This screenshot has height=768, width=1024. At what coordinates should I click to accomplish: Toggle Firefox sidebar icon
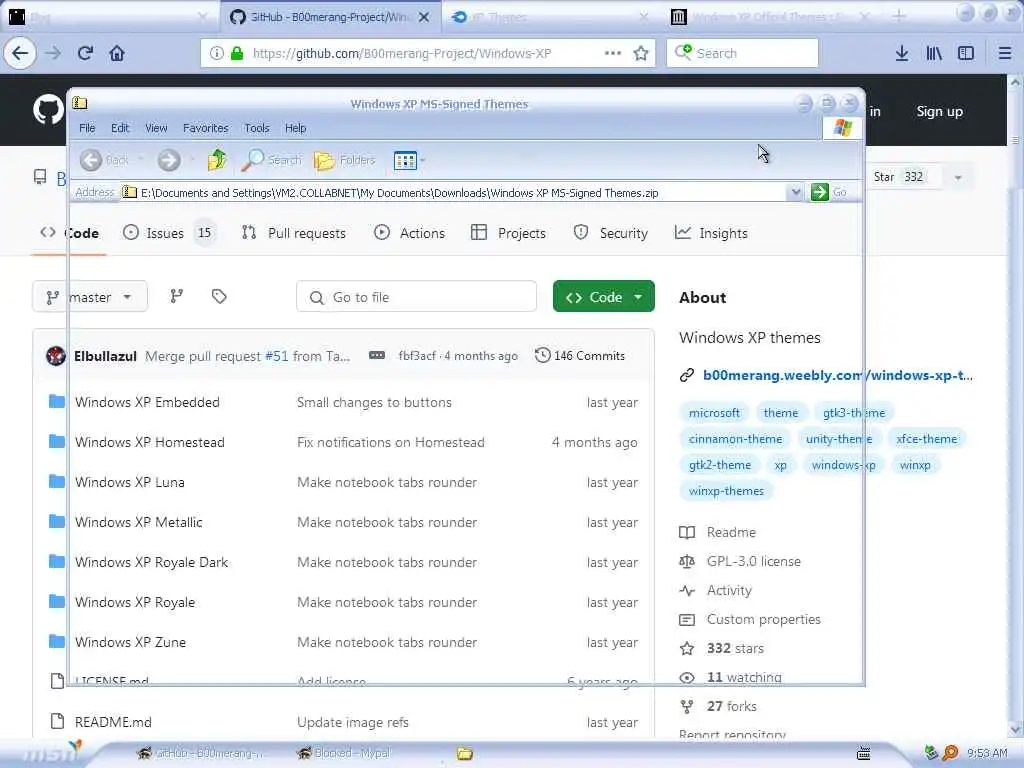click(966, 53)
